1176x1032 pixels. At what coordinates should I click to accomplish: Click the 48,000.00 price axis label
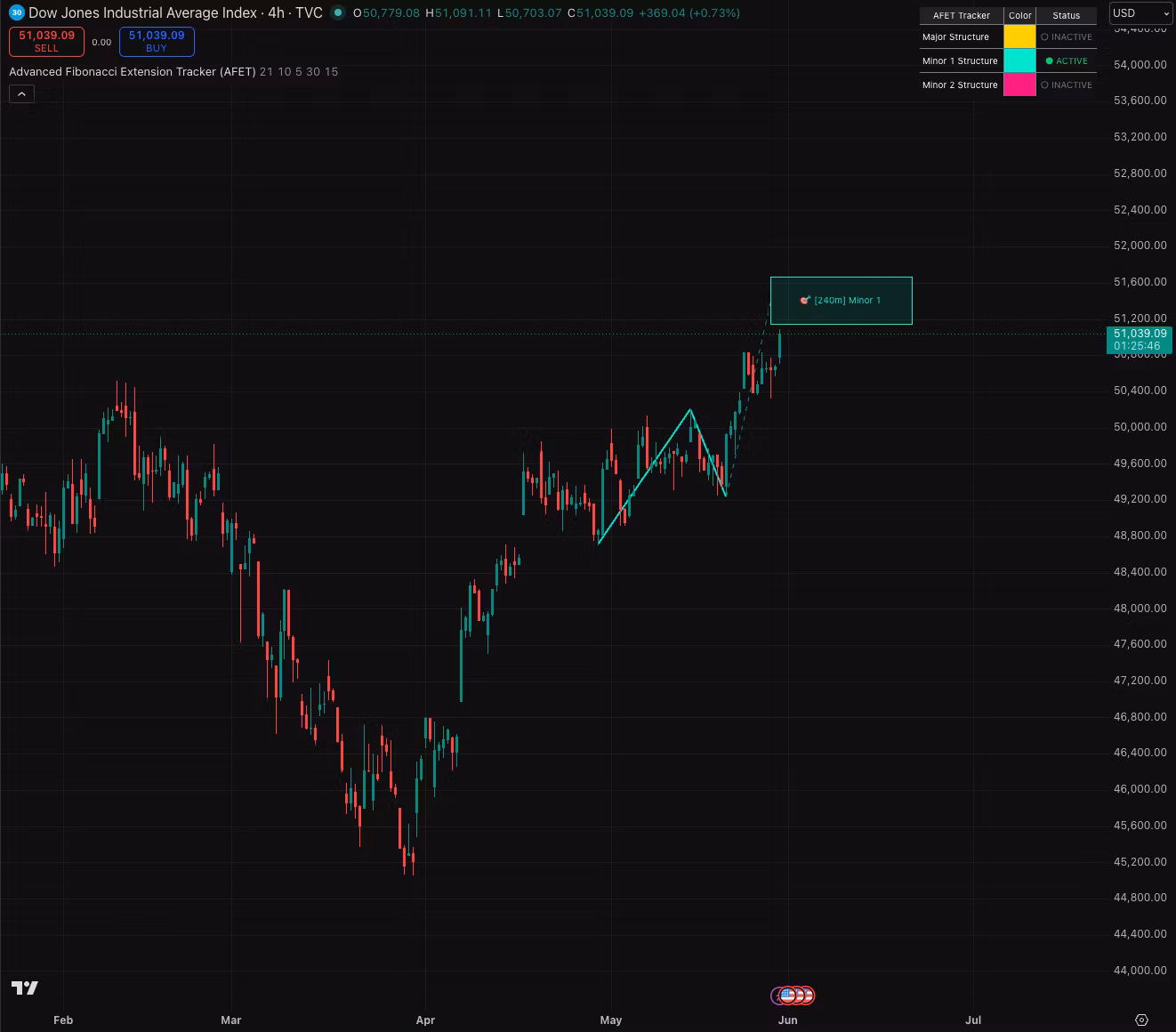[1140, 609]
